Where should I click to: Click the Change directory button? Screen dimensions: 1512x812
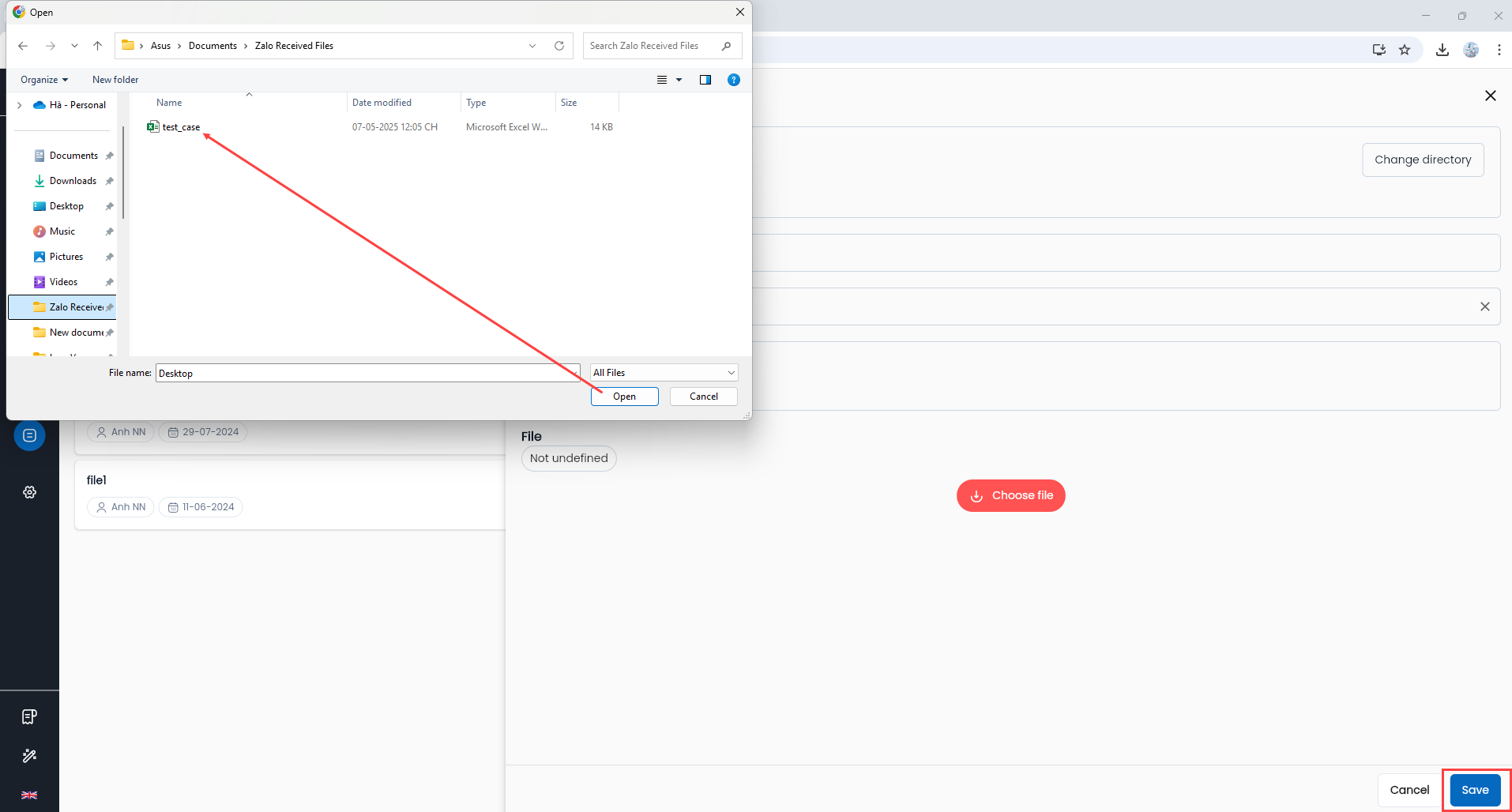tap(1423, 160)
